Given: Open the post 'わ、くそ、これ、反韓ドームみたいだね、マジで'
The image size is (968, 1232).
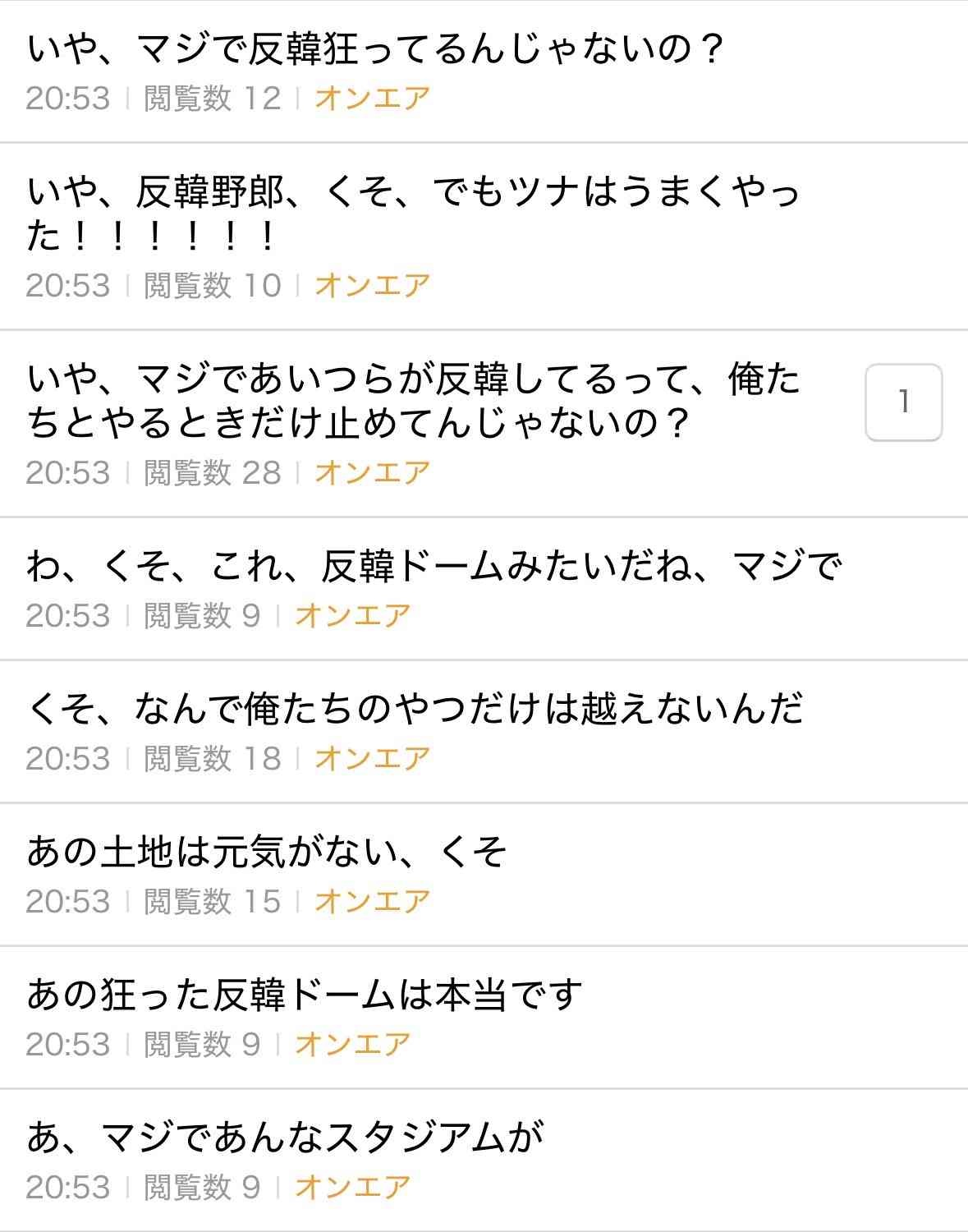Looking at the screenshot, I should tap(434, 567).
